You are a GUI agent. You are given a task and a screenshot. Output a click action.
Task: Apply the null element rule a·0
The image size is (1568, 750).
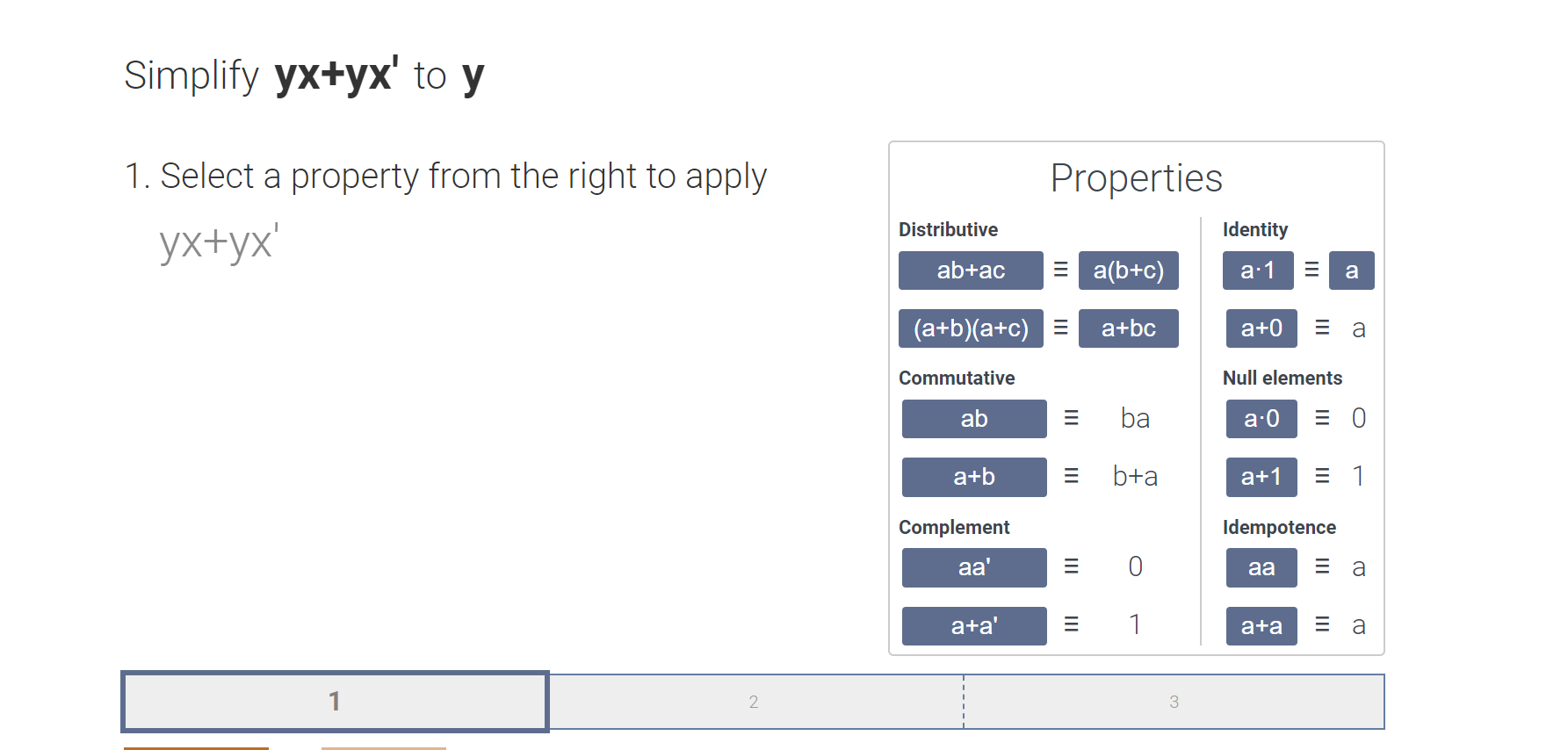coord(1261,419)
